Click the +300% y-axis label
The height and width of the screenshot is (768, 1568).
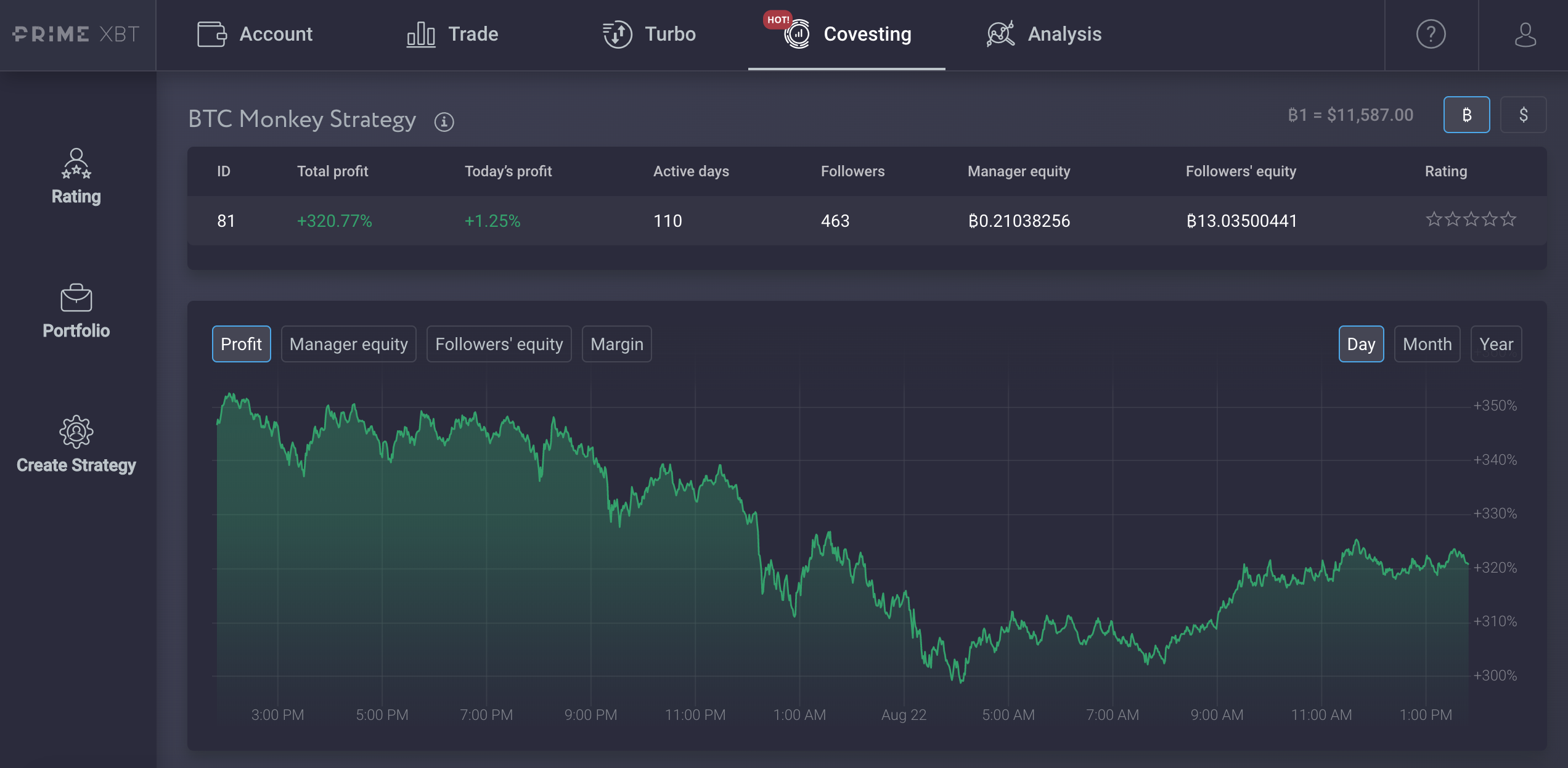click(x=1495, y=676)
